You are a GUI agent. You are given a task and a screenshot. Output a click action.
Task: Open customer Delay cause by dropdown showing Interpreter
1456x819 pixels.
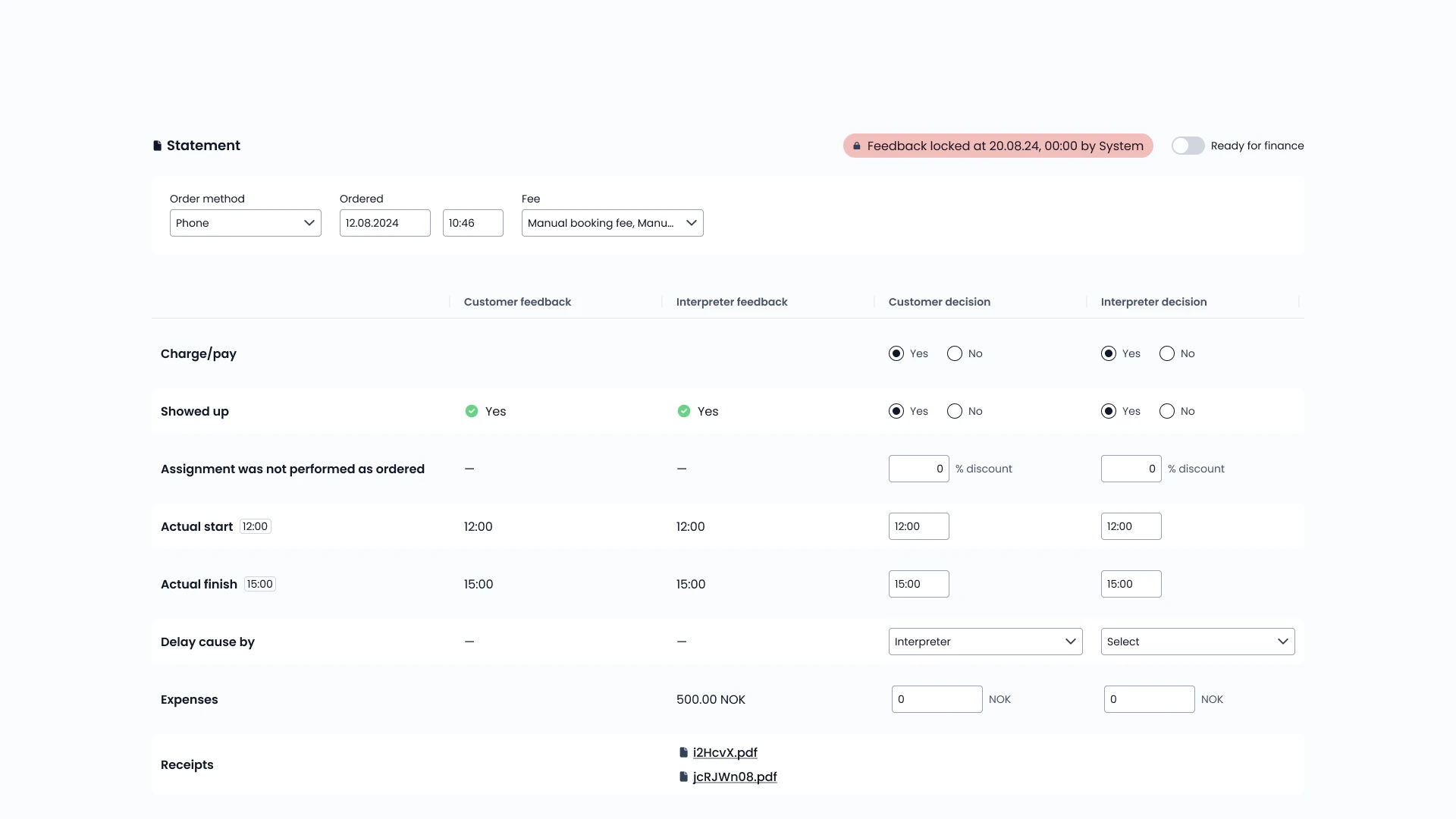coord(986,642)
